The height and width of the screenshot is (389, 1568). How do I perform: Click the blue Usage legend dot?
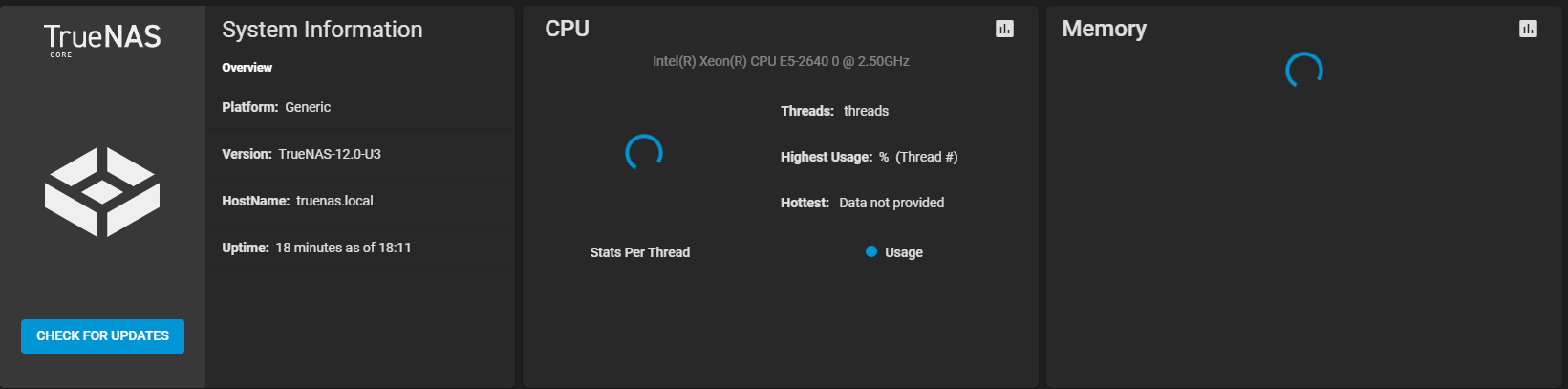coord(871,251)
